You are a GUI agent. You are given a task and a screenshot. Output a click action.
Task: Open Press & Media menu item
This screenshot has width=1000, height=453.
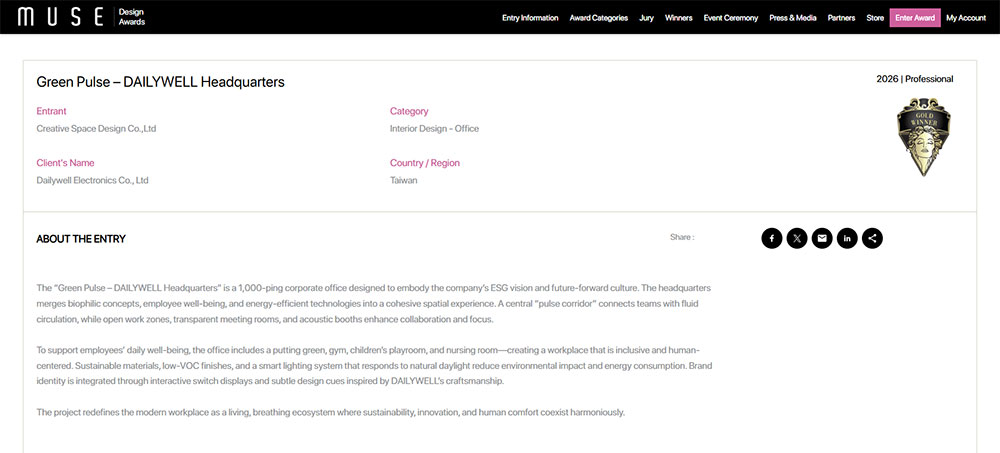pyautogui.click(x=793, y=18)
